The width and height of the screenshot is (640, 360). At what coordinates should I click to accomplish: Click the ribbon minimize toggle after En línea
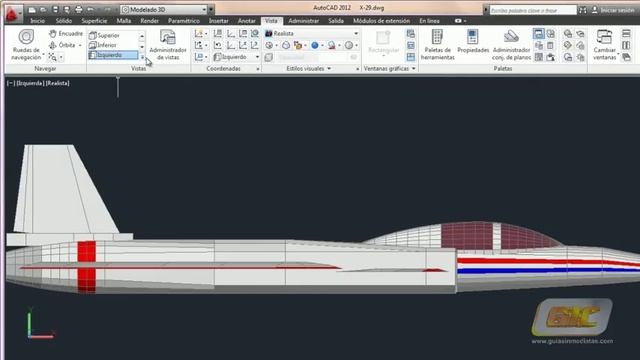[x=458, y=21]
